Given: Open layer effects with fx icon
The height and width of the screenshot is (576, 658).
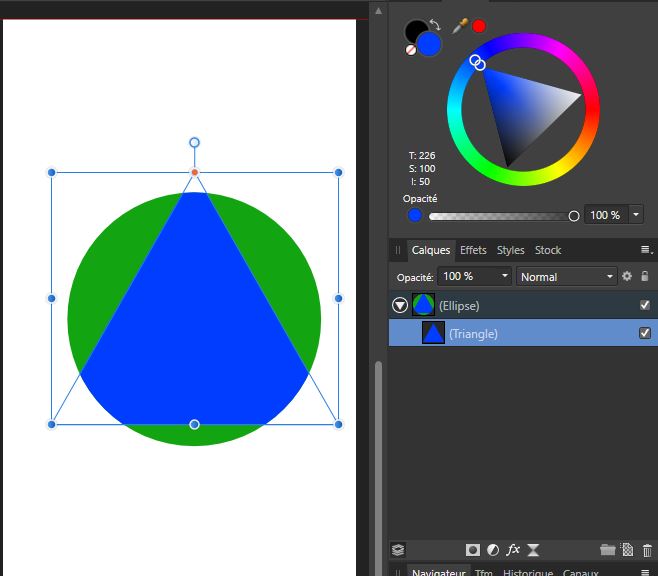Looking at the screenshot, I should tap(513, 550).
